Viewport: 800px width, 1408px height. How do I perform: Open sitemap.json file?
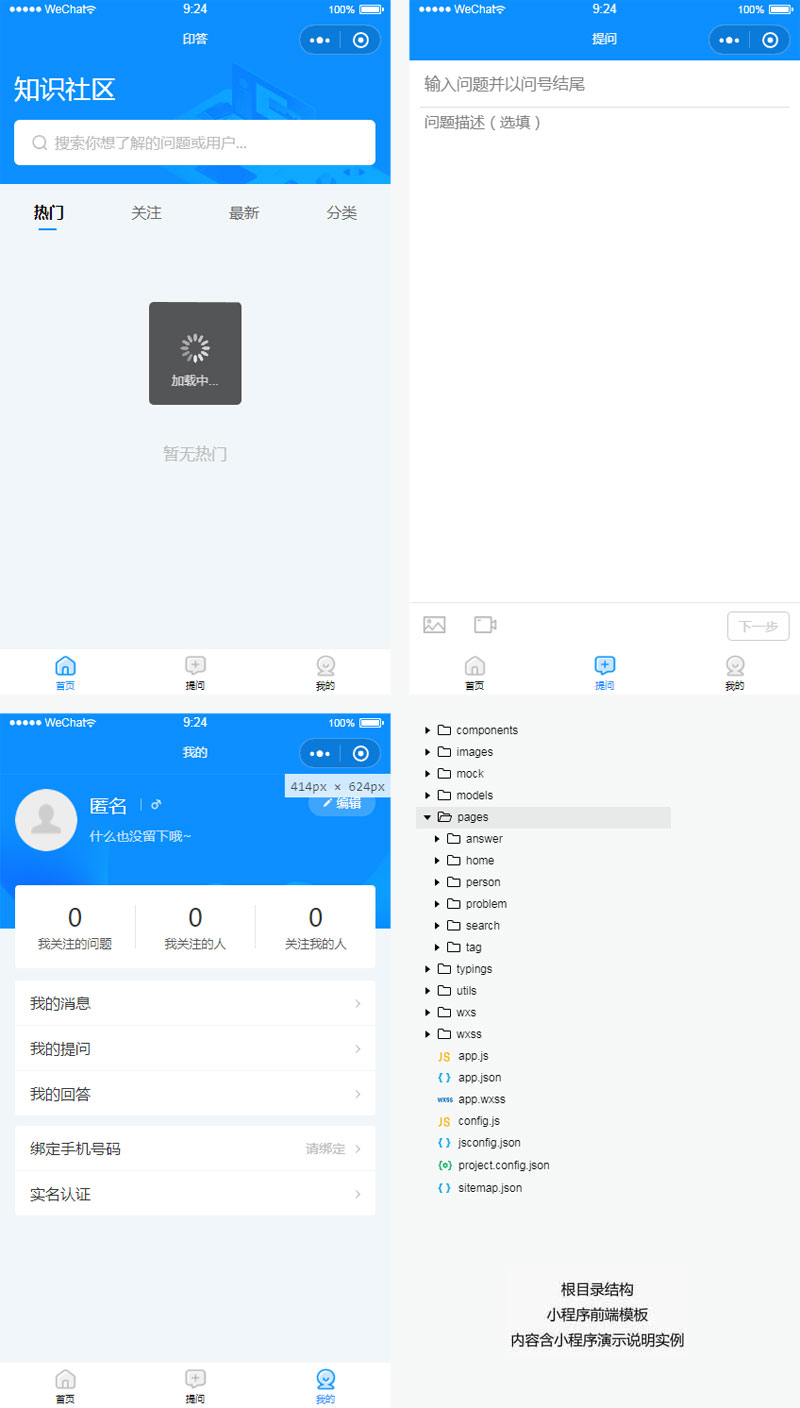479,1188
